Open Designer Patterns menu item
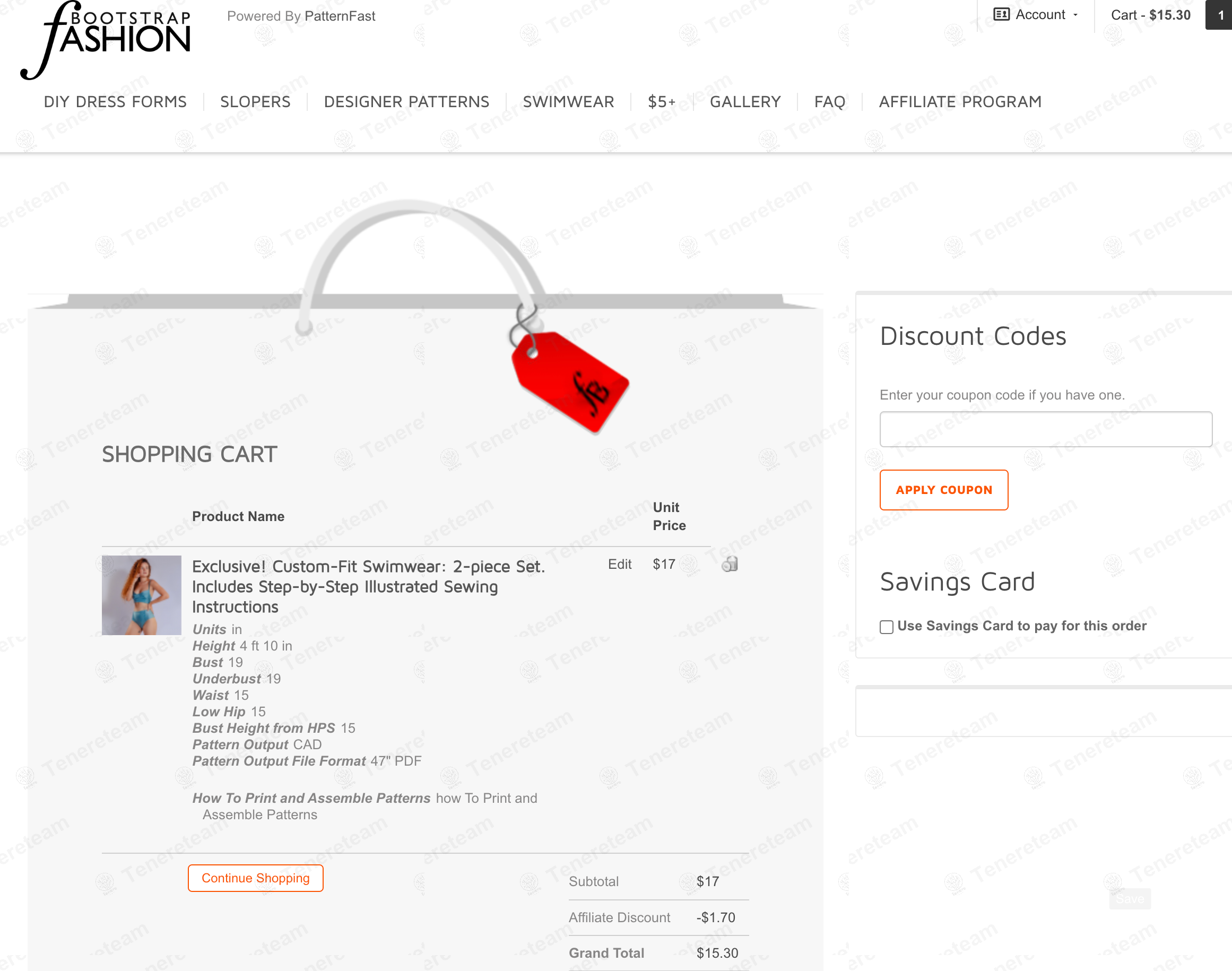 (x=406, y=102)
